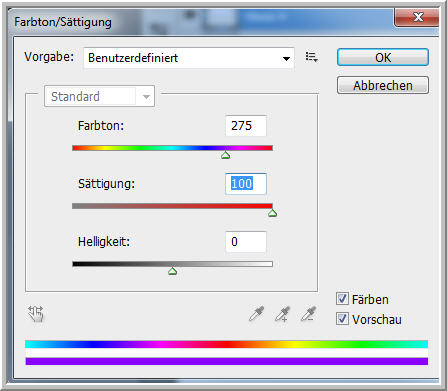Click the Benutzerdefiniert dropdown arrow

[x=286, y=59]
